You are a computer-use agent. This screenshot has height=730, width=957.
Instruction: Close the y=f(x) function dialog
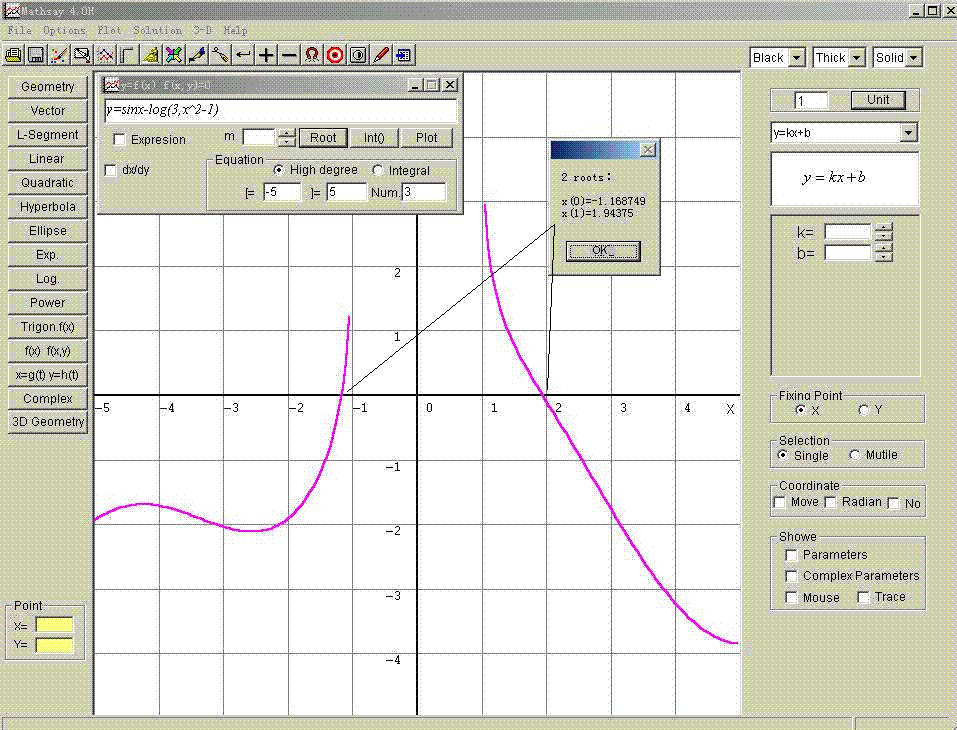[x=450, y=85]
